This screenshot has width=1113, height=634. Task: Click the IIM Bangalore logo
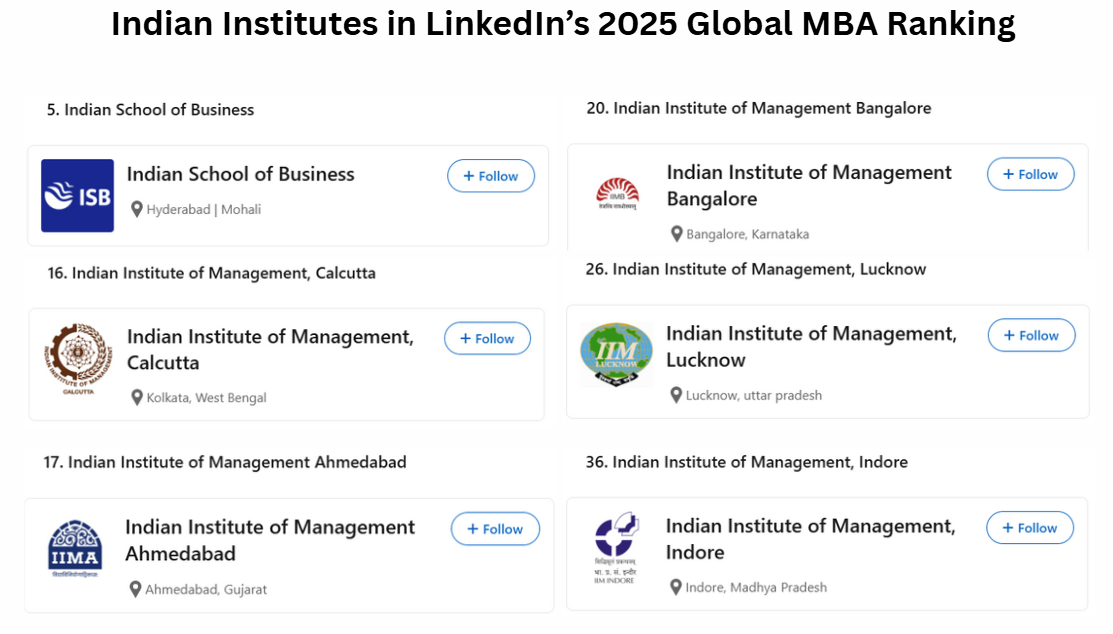[618, 194]
